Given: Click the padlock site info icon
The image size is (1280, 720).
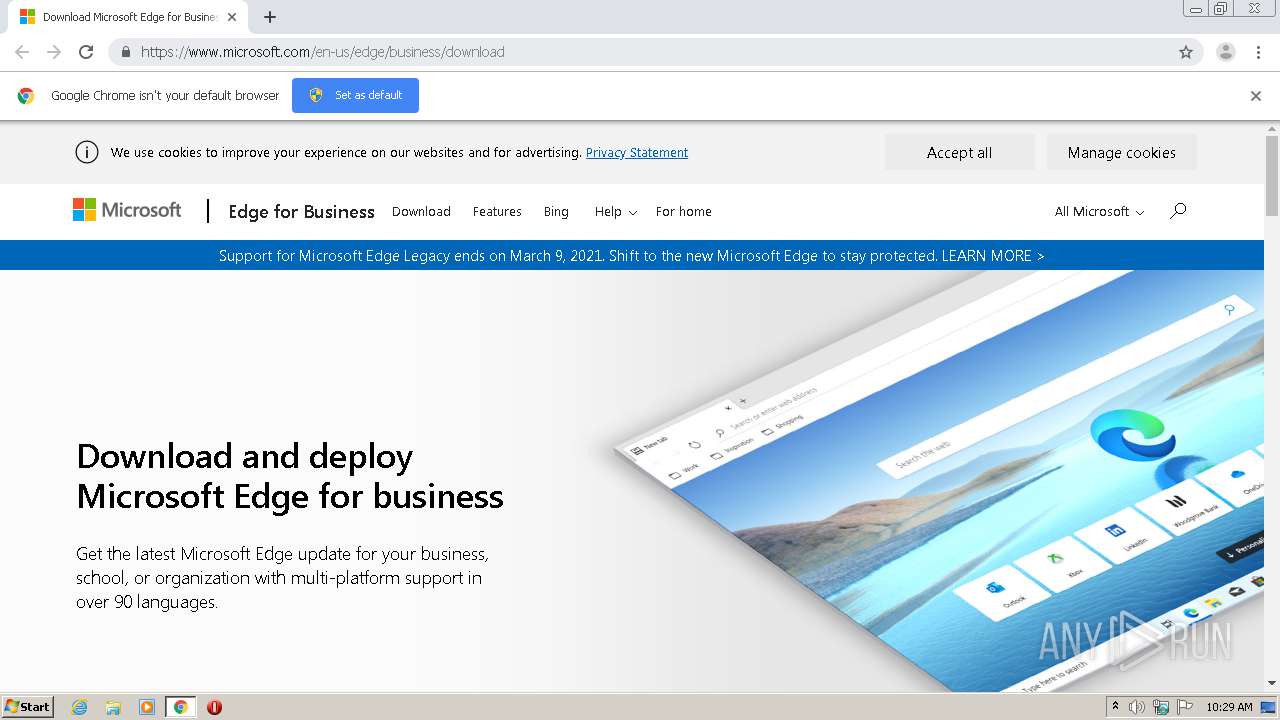Looking at the screenshot, I should pos(126,52).
